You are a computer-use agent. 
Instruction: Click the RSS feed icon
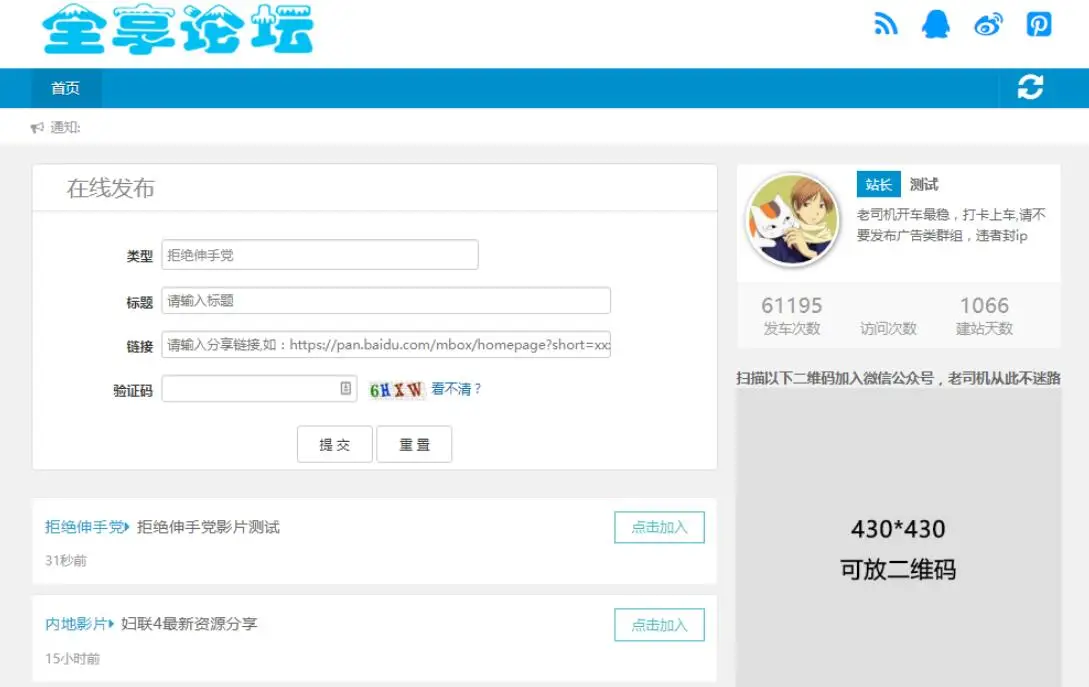coord(886,24)
